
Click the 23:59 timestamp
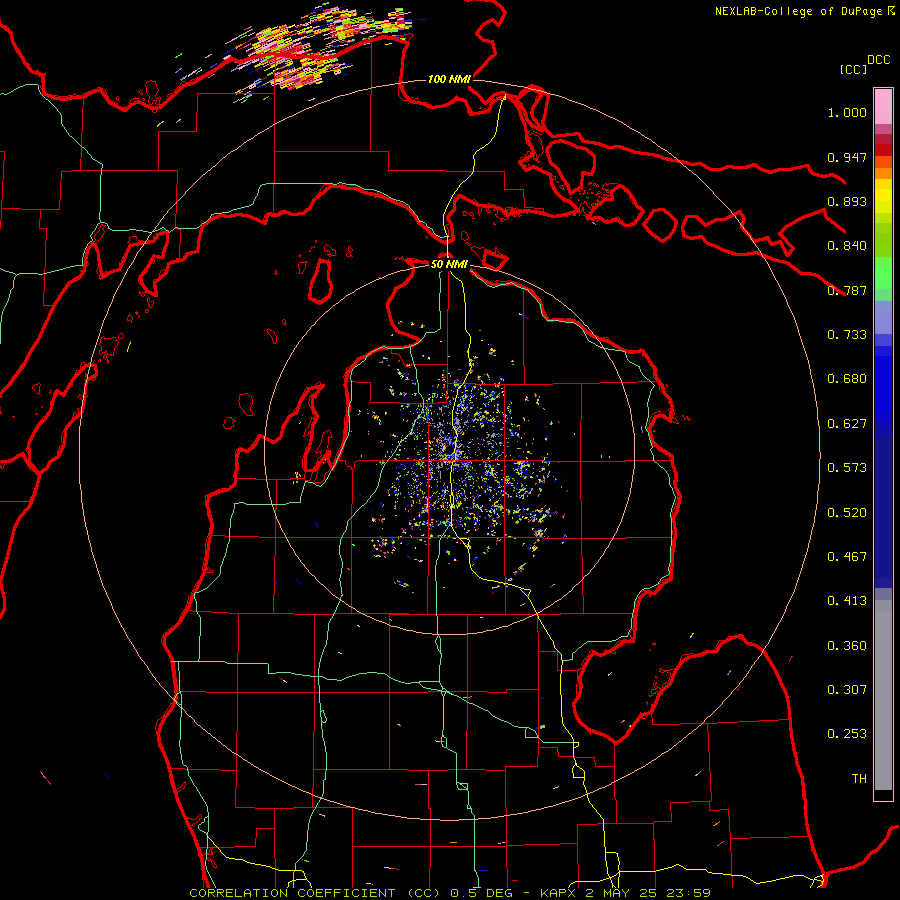coord(688,893)
